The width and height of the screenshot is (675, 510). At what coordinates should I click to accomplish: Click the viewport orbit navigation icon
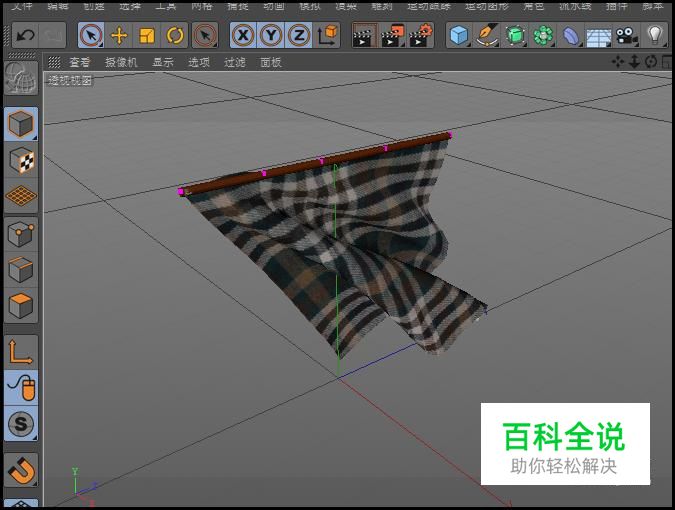coord(650,62)
